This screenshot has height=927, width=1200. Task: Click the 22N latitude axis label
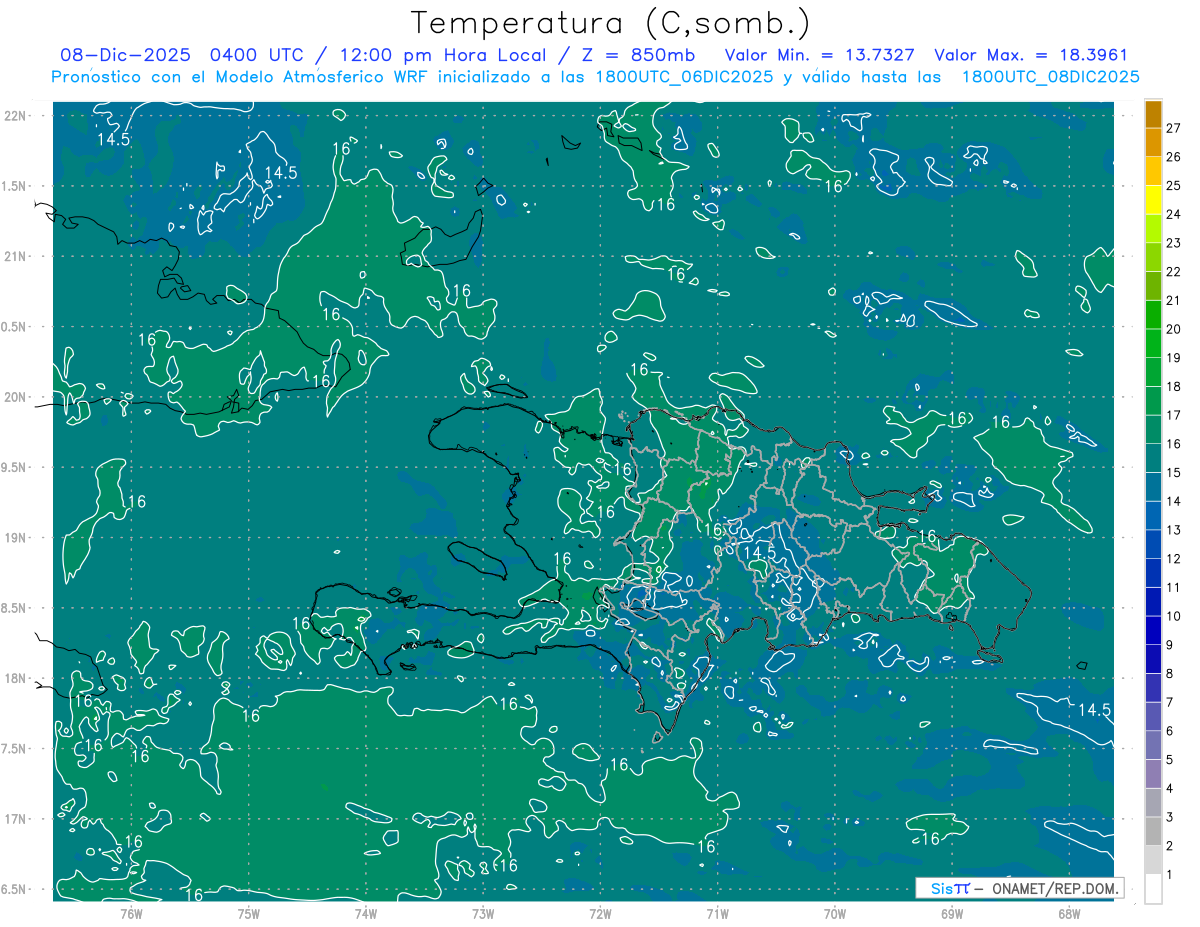[15, 115]
